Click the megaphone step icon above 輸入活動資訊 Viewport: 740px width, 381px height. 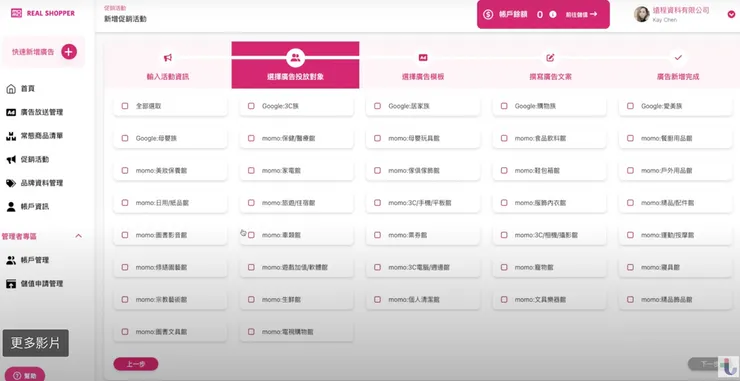click(168, 58)
